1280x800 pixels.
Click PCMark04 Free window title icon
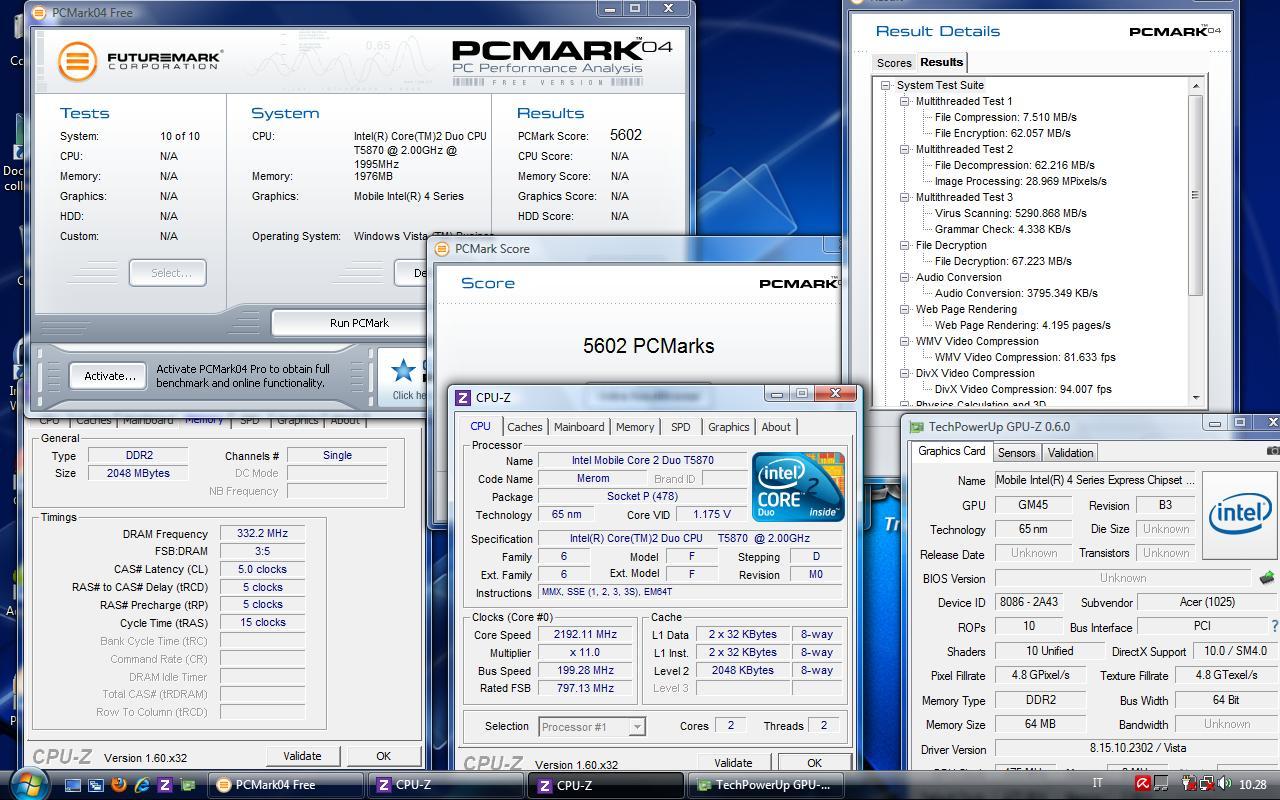coord(38,13)
